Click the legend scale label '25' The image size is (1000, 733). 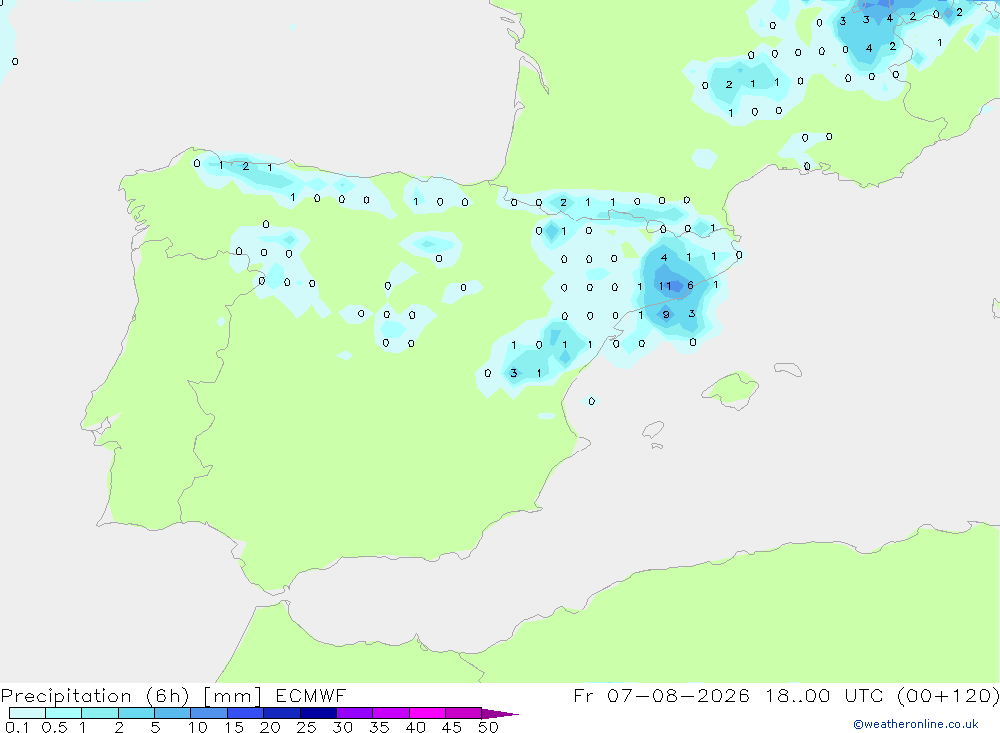point(306,727)
